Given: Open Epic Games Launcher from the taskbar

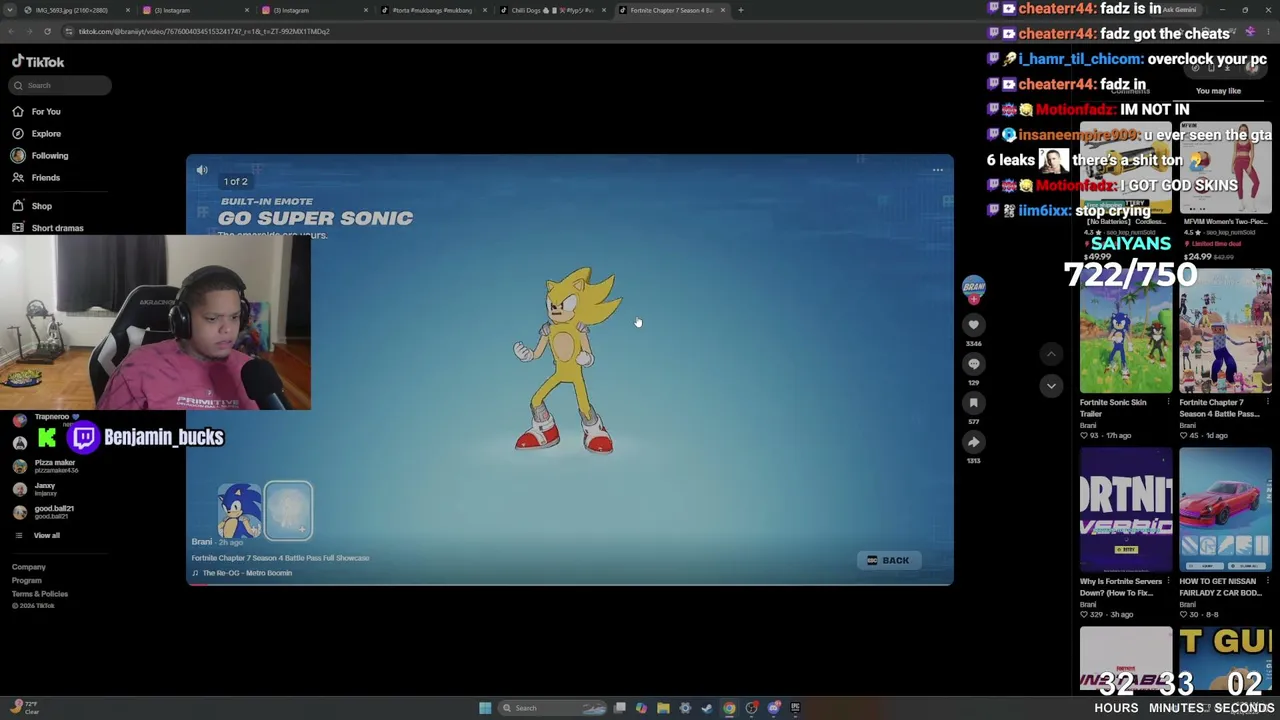Looking at the screenshot, I should (795, 708).
